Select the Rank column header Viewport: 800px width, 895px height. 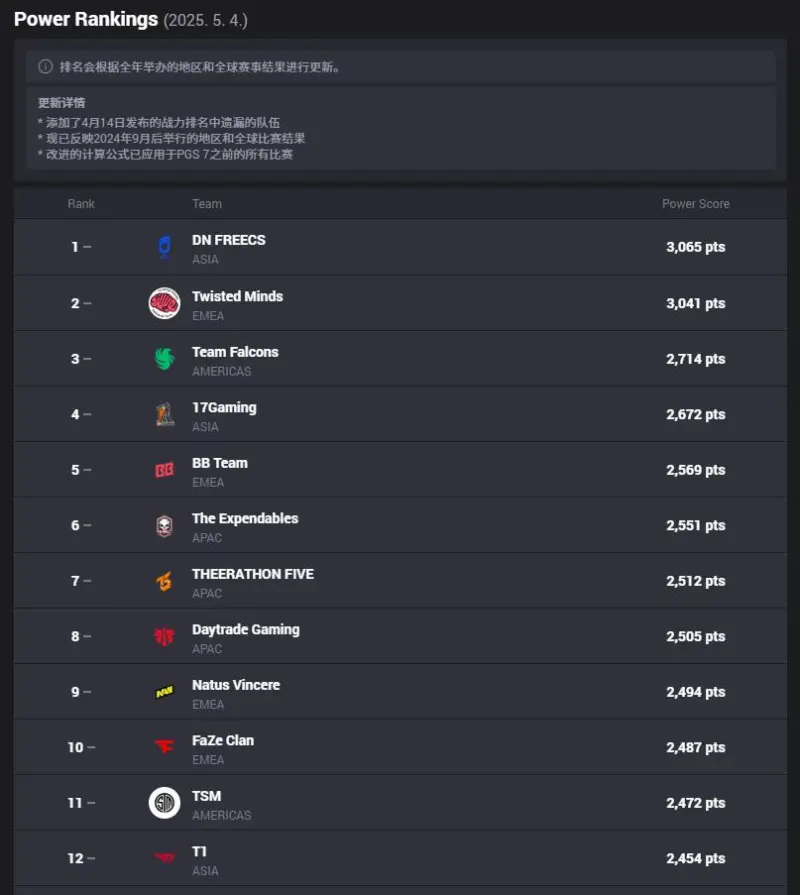pyautogui.click(x=81, y=204)
